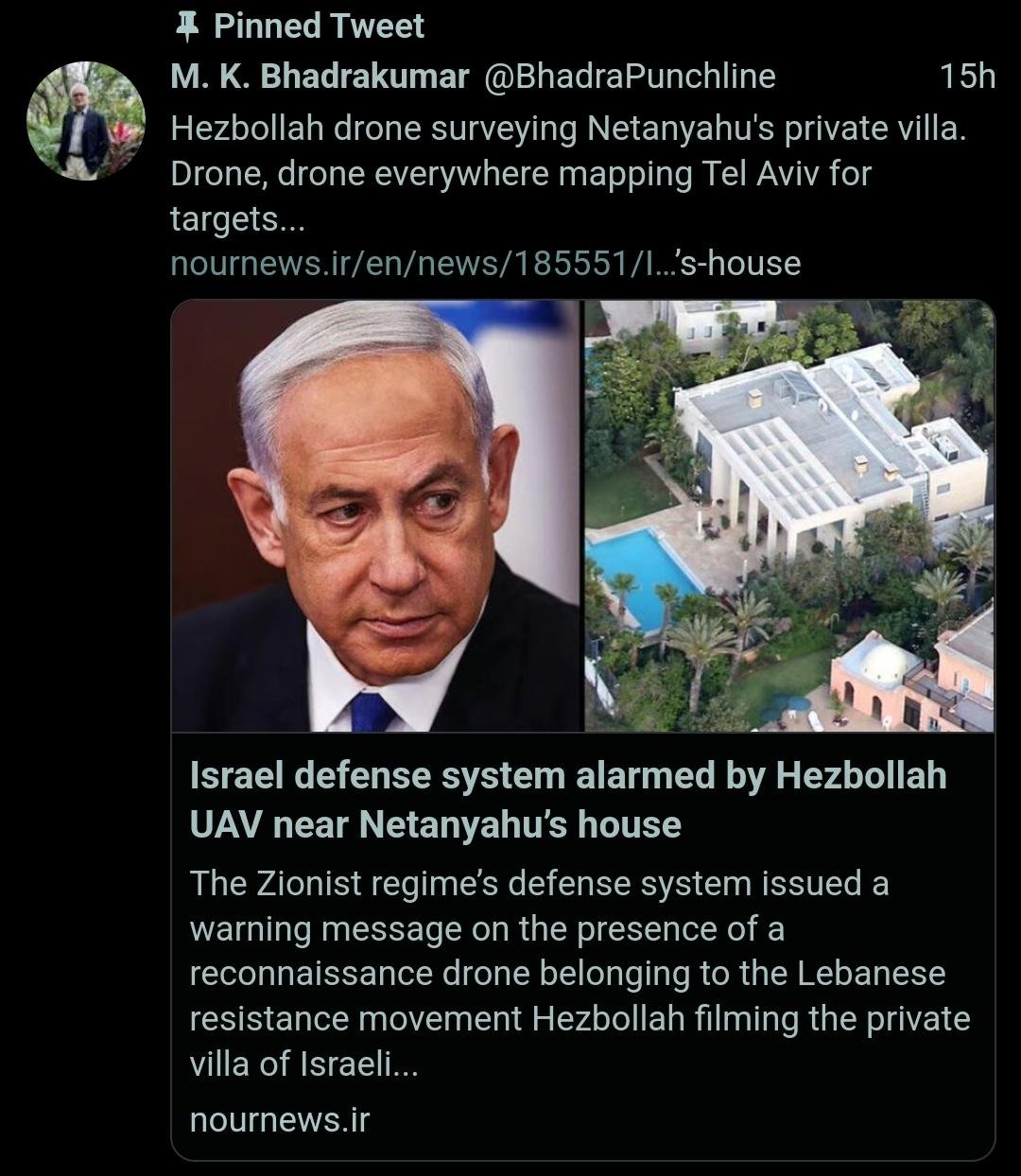Click the nournews.ir domain at card bottom
This screenshot has width=1021, height=1176.
coord(279,1119)
